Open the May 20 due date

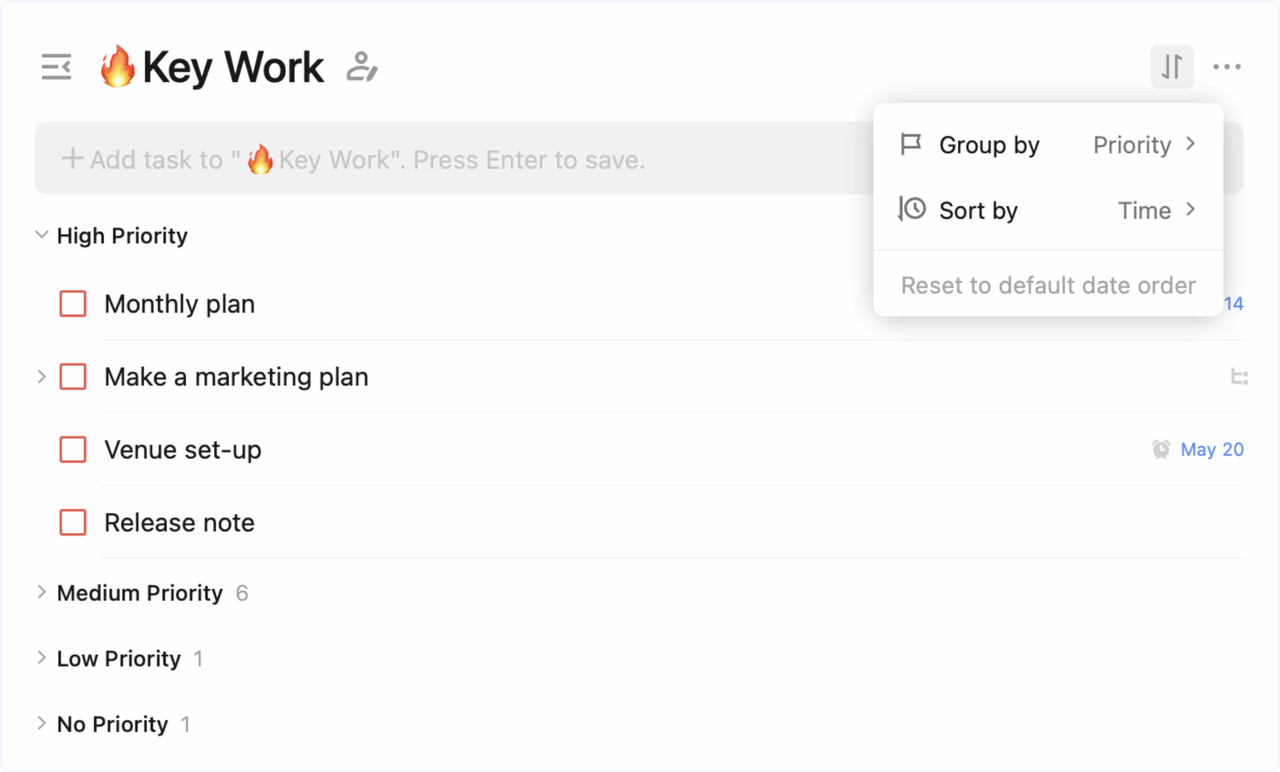tap(1212, 449)
